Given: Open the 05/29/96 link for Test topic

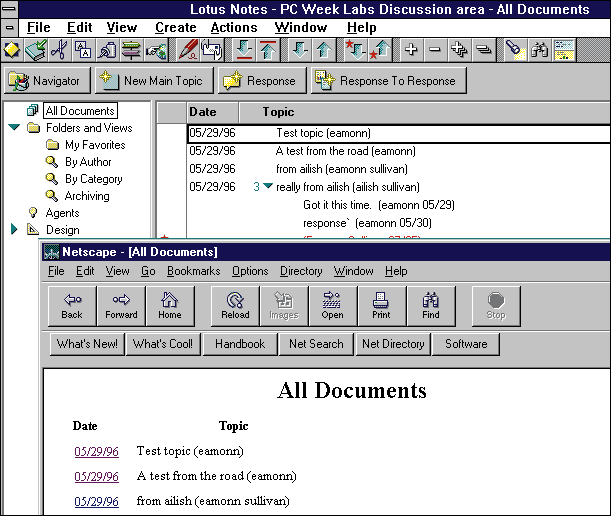Looking at the screenshot, I should (x=96, y=451).
